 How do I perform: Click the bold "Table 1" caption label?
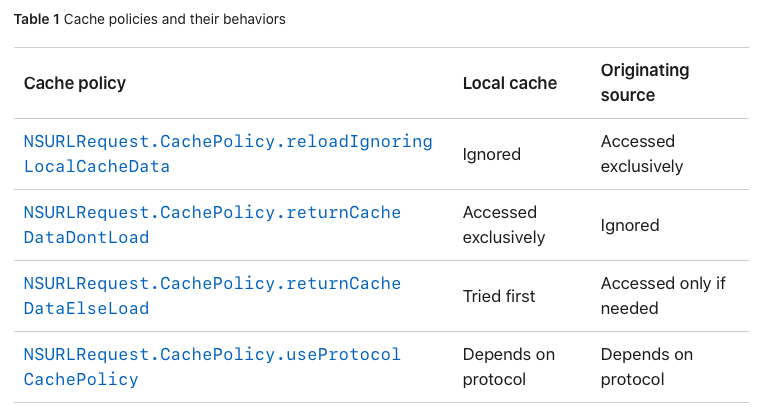click(36, 20)
